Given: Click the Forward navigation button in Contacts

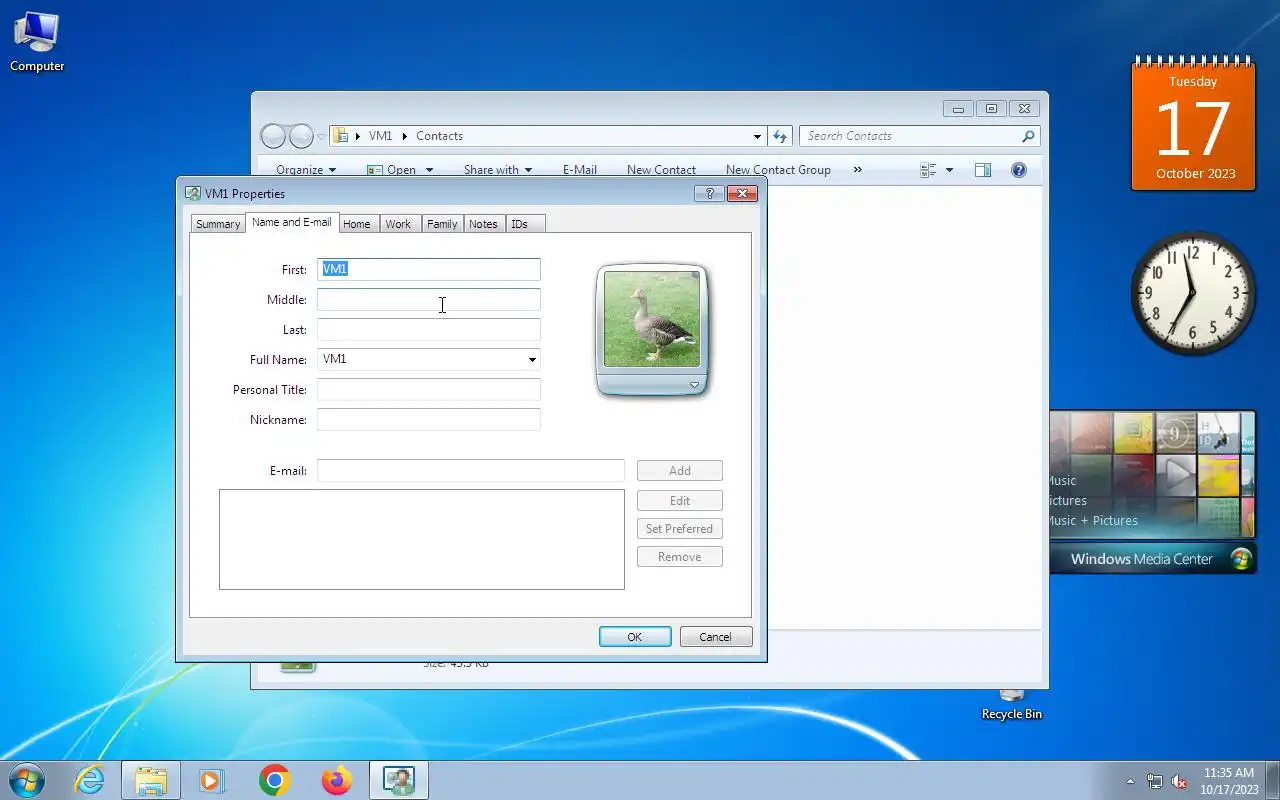Looking at the screenshot, I should coord(301,136).
